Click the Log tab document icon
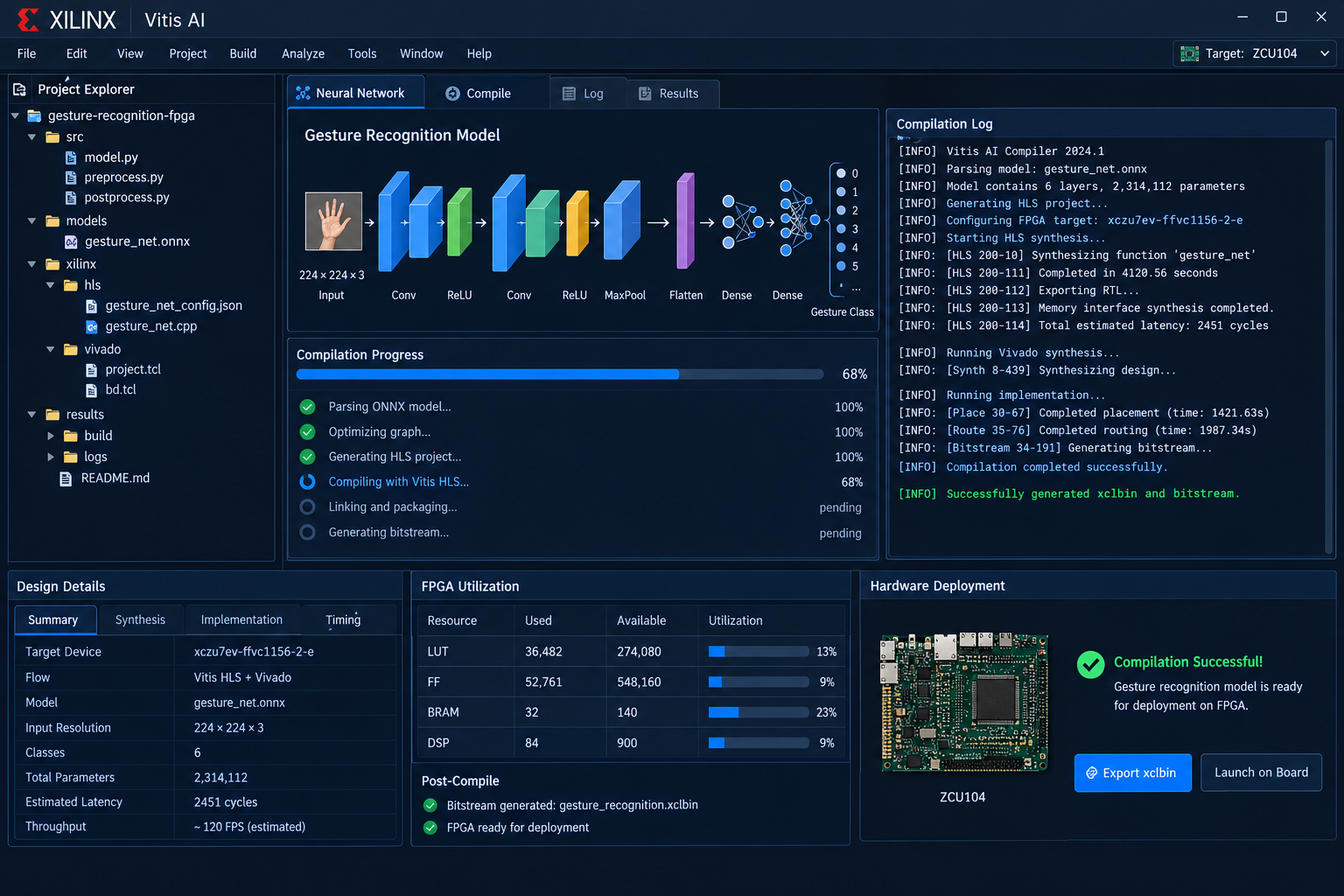Viewport: 1344px width, 896px height. [x=569, y=94]
